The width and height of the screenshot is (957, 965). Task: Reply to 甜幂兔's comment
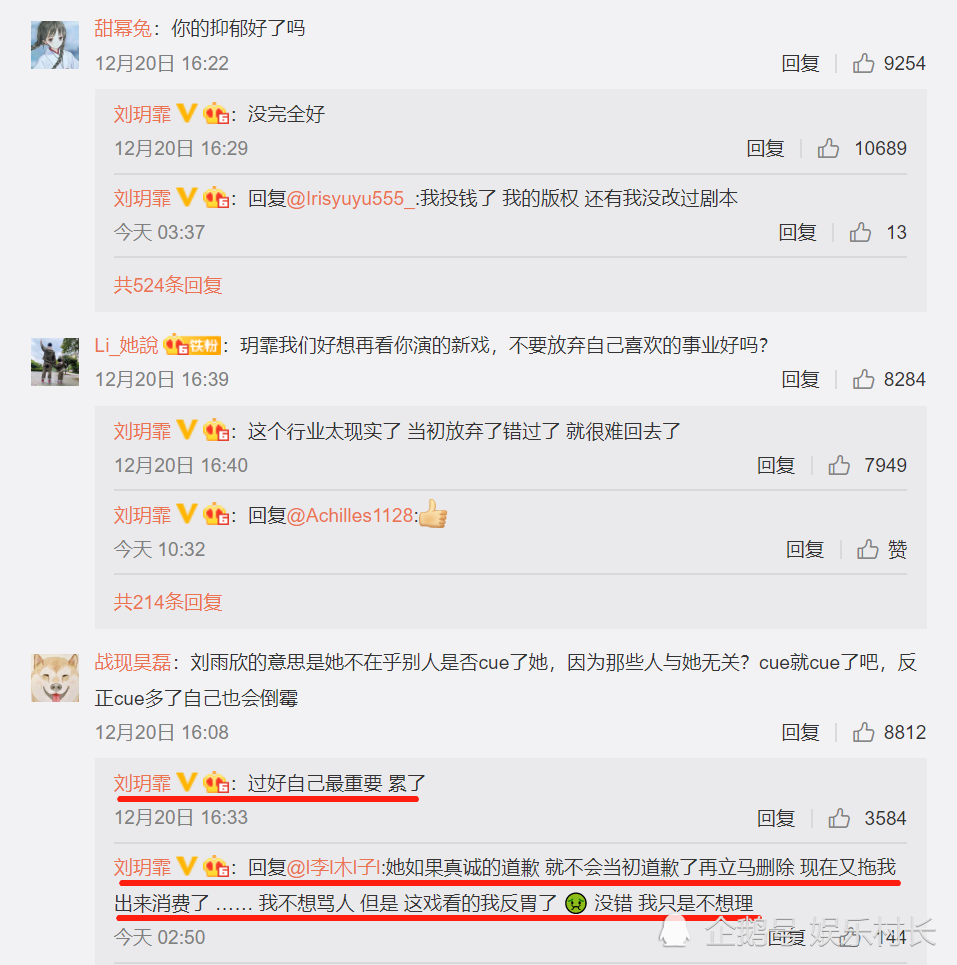[x=800, y=63]
